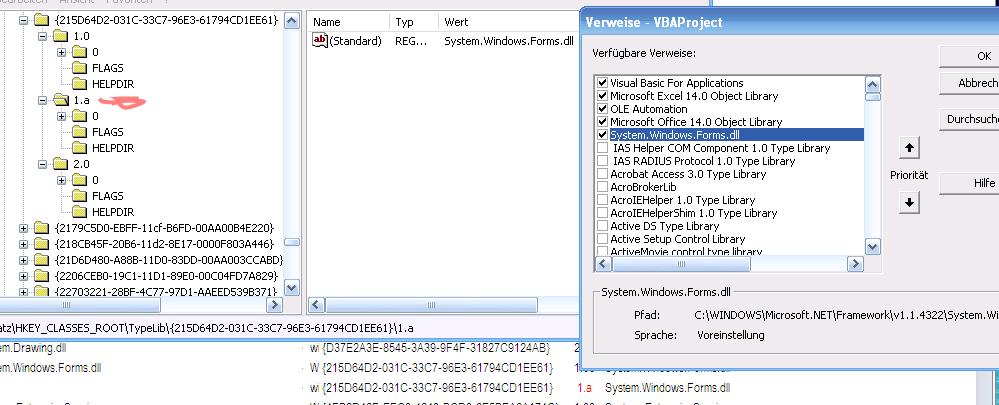Click the (Standard) string value icon
Screen dimensions: 999x405
coord(320,41)
